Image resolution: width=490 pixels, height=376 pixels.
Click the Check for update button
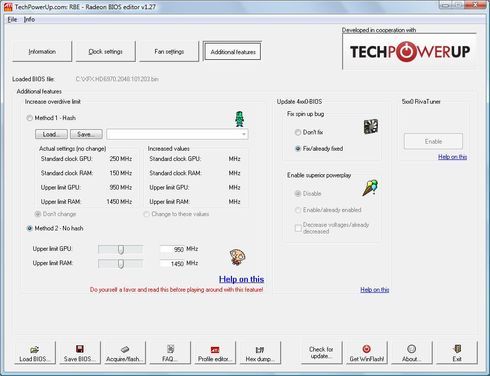click(x=321, y=353)
